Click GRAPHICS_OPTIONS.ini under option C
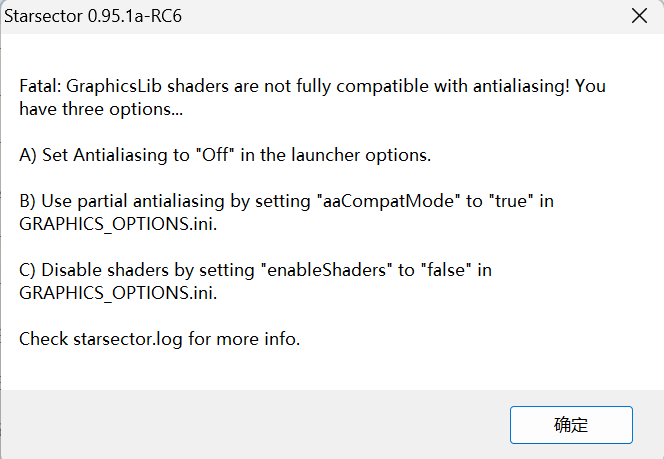Viewport: 664px width, 459px height. pyautogui.click(x=116, y=292)
